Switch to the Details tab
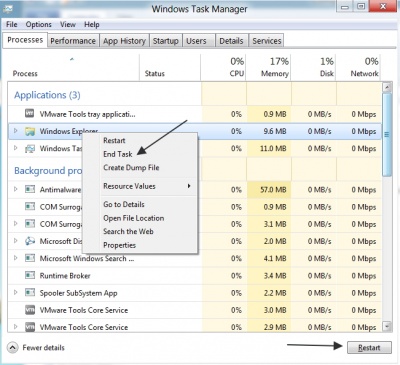 (231, 41)
